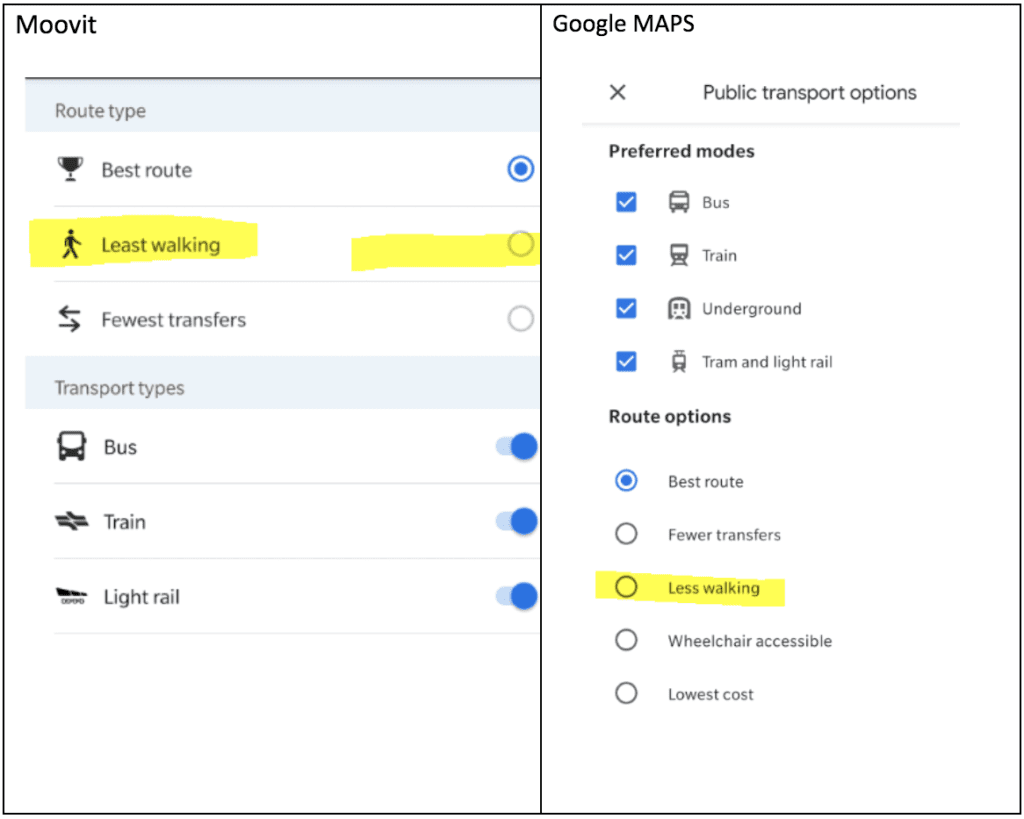Uncheck the Tram and light rail checkbox
This screenshot has height=819, width=1024.
[626, 361]
